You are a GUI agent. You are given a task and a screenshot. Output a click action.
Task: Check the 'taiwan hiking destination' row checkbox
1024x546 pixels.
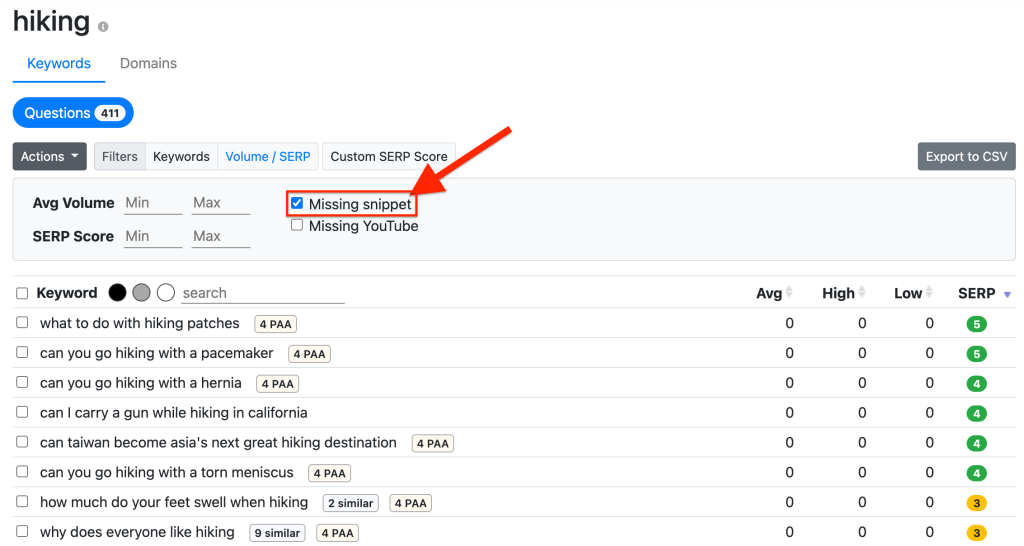[x=22, y=442]
